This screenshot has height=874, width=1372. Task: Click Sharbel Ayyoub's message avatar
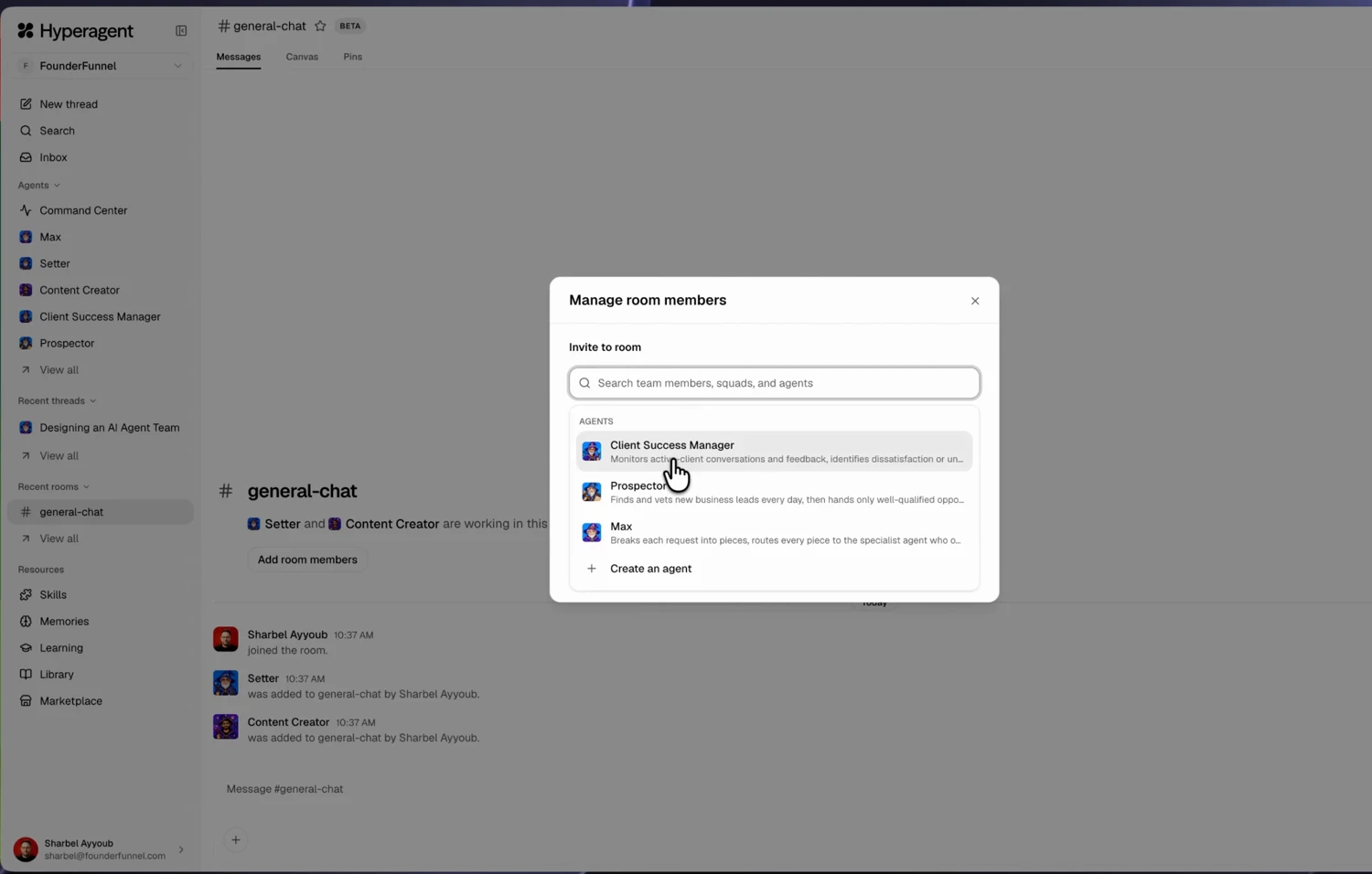226,639
